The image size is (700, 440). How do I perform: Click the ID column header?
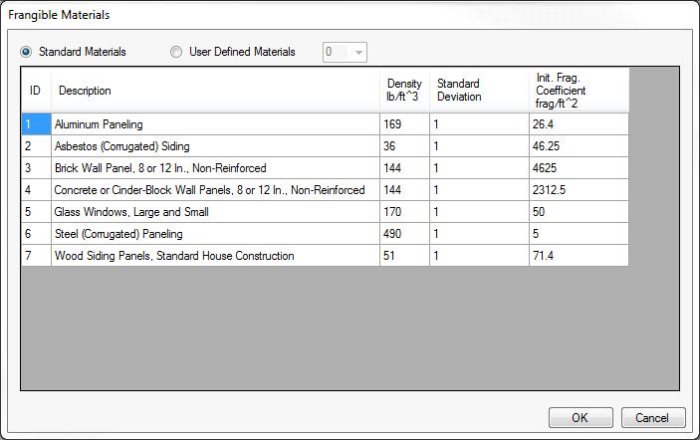click(x=36, y=90)
